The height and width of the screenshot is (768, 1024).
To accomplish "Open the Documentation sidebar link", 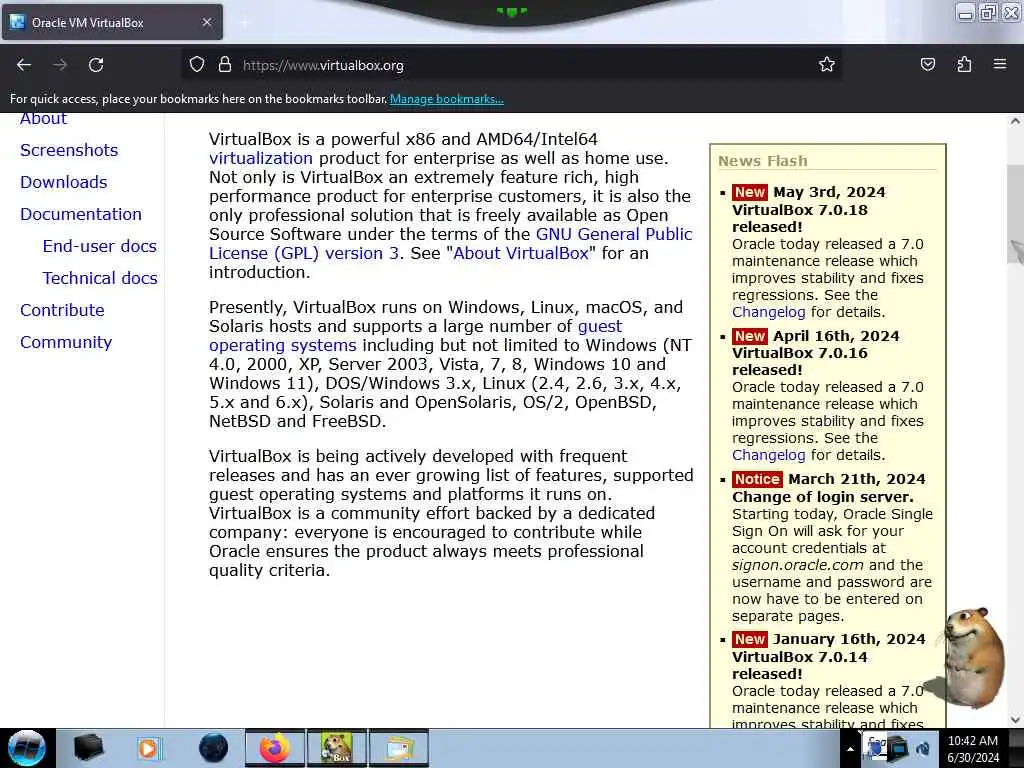I will tap(81, 214).
